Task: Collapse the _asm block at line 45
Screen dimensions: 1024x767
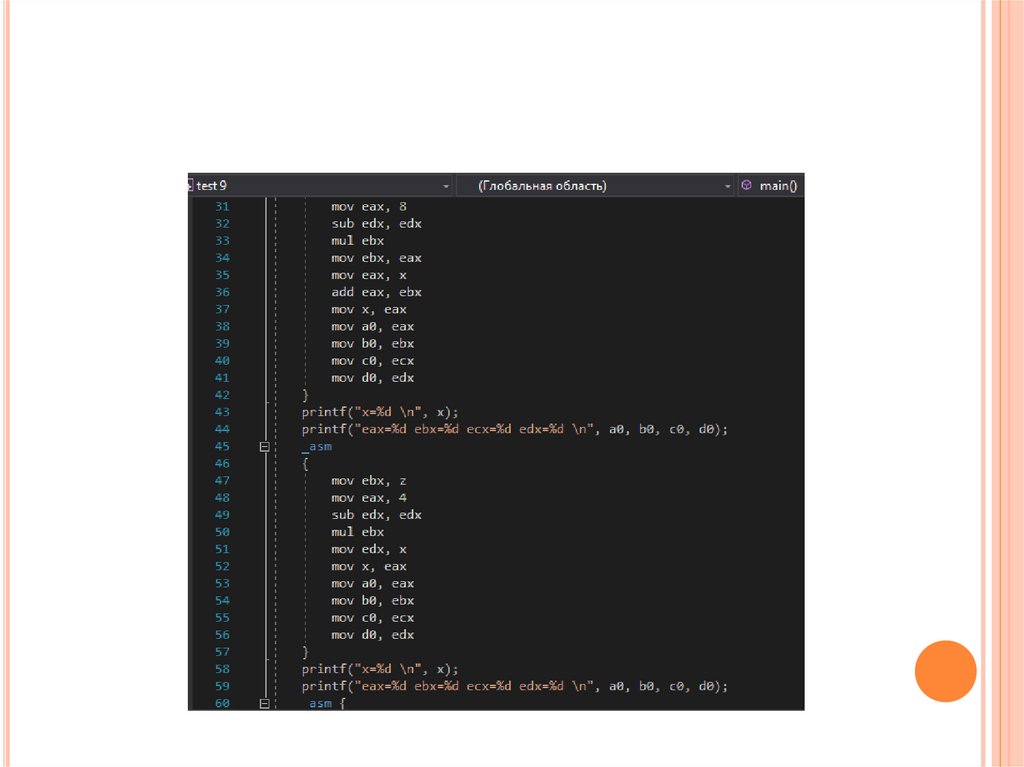Action: pos(264,447)
